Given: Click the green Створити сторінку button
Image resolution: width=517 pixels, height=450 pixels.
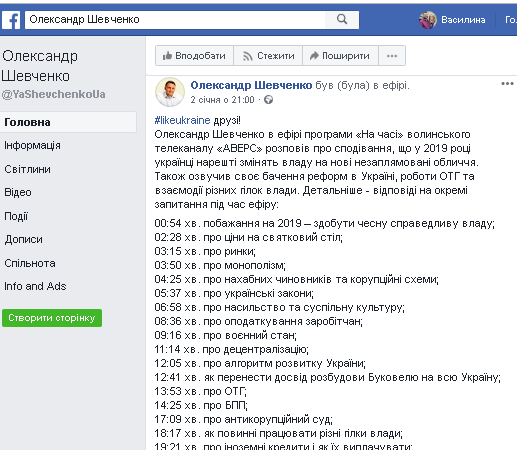Looking at the screenshot, I should point(52,318).
